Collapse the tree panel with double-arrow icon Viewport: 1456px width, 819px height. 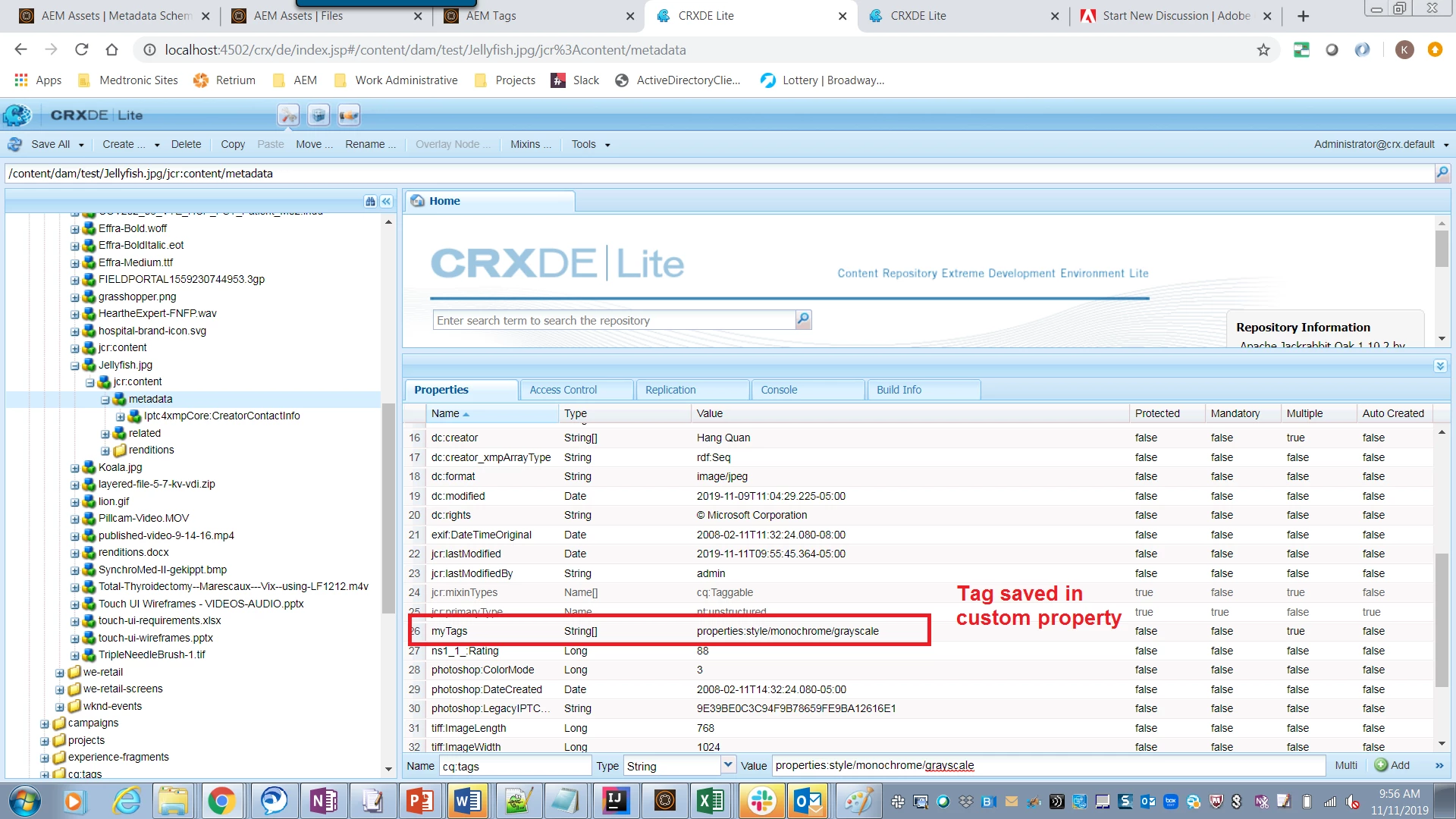[x=387, y=201]
